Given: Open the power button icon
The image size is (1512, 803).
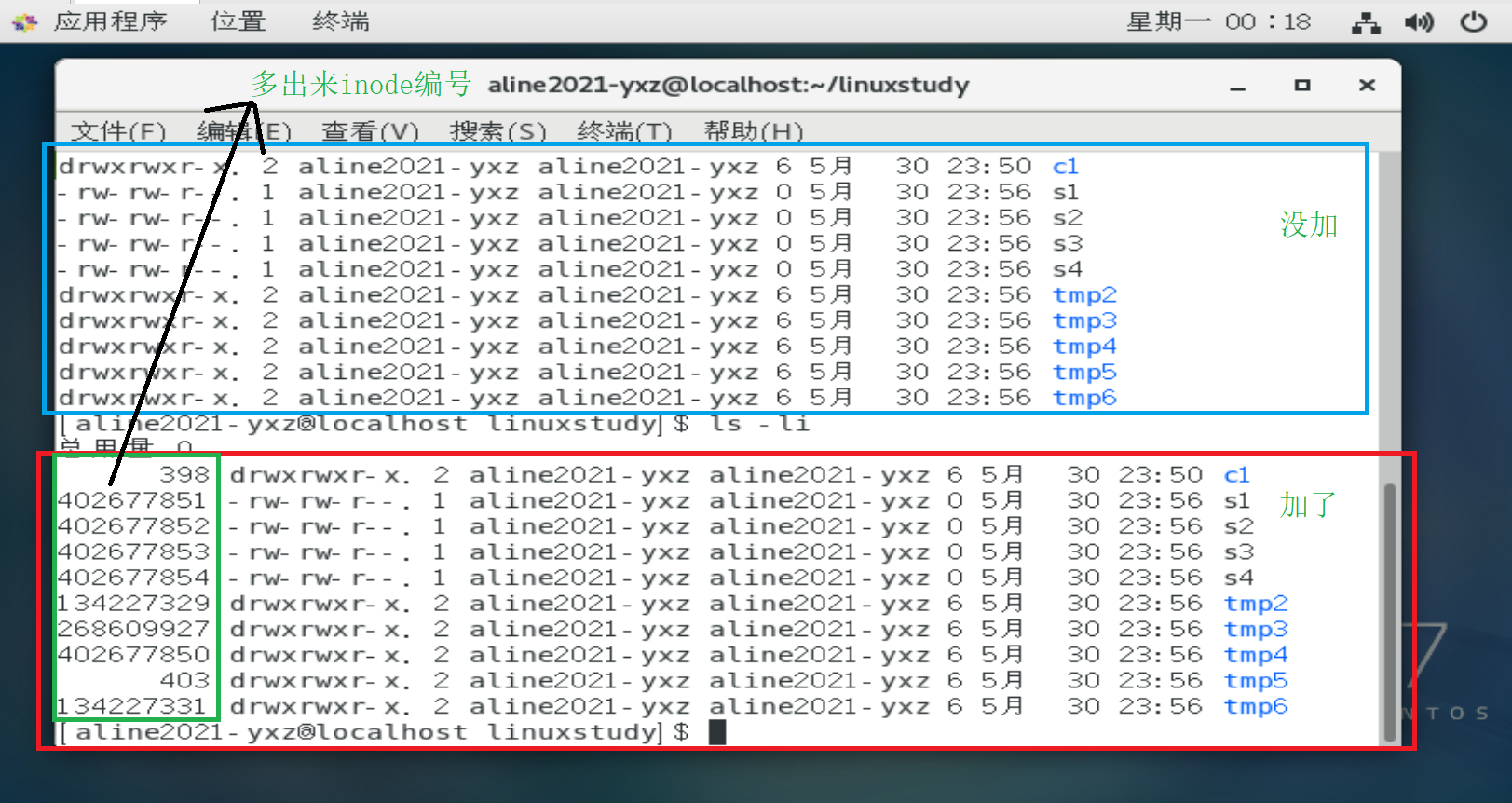Looking at the screenshot, I should click(x=1473, y=21).
